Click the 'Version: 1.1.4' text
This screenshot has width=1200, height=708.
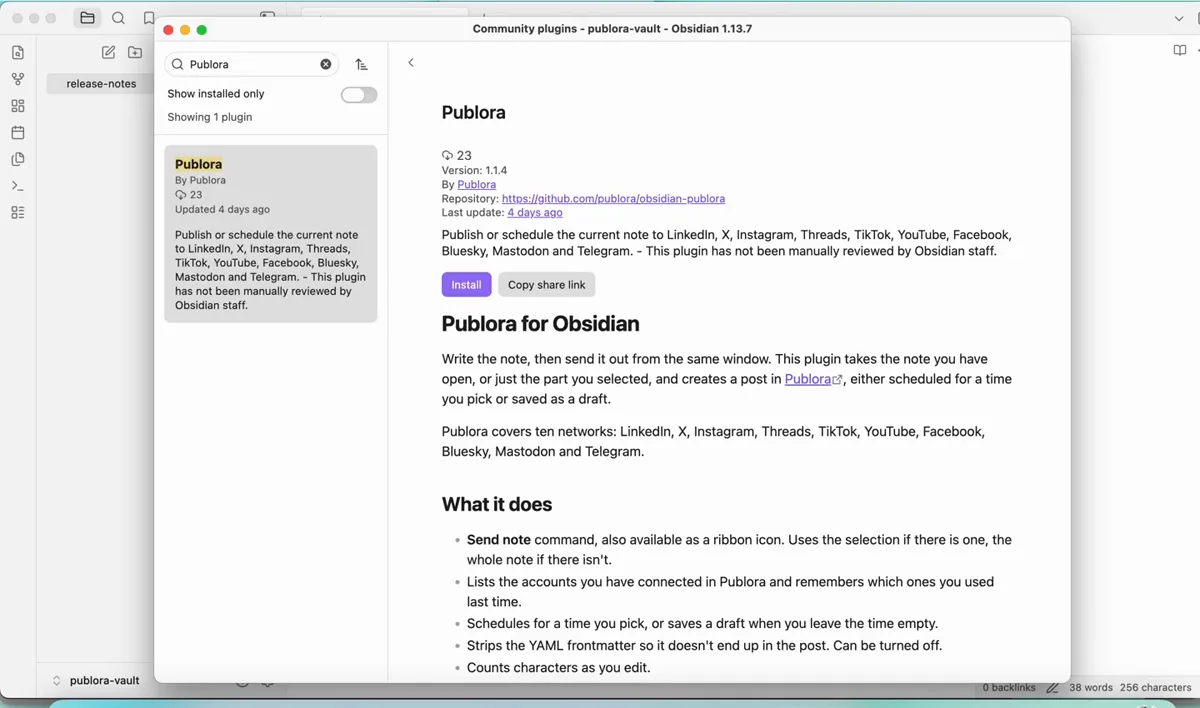(x=474, y=170)
